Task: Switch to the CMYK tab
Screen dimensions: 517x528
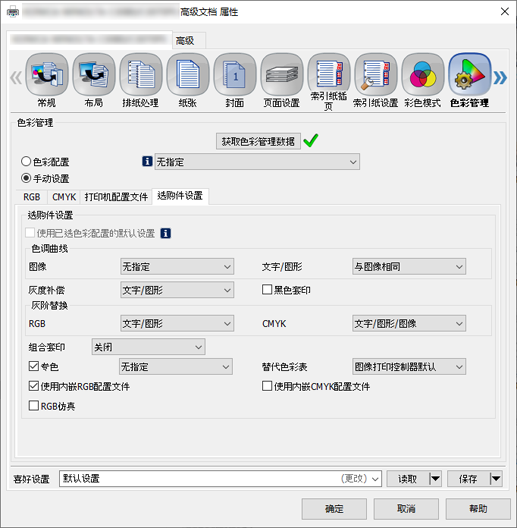Action: (64, 197)
